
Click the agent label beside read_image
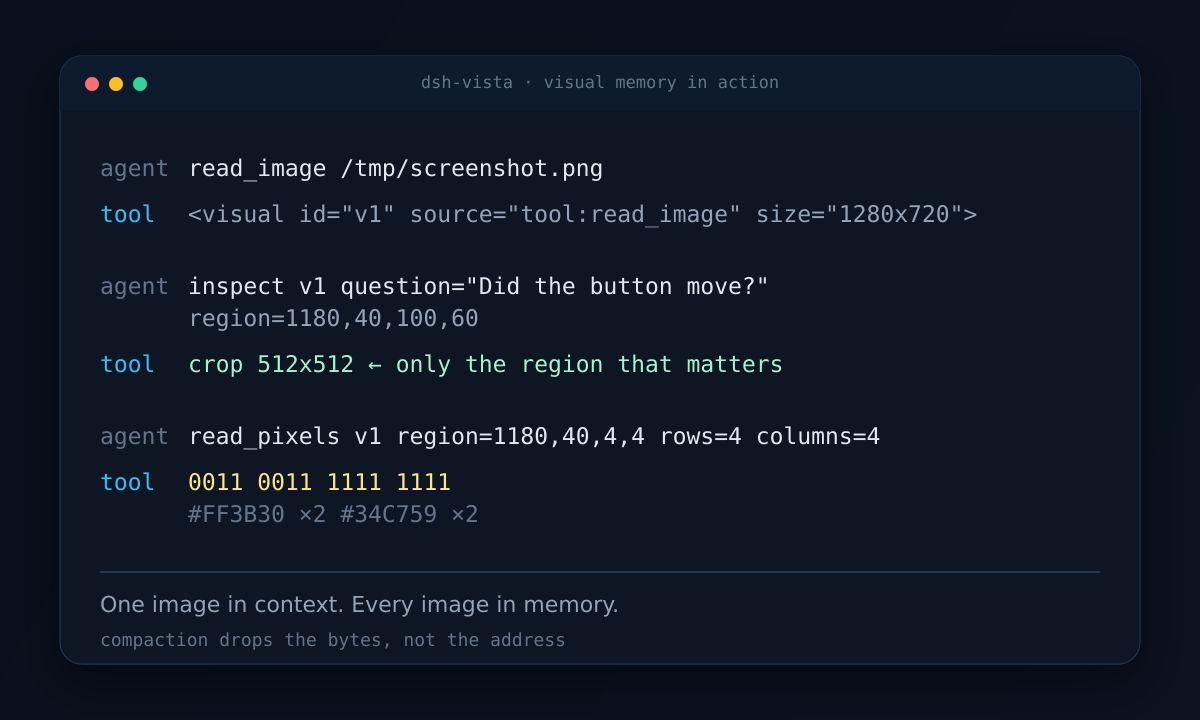point(134,168)
